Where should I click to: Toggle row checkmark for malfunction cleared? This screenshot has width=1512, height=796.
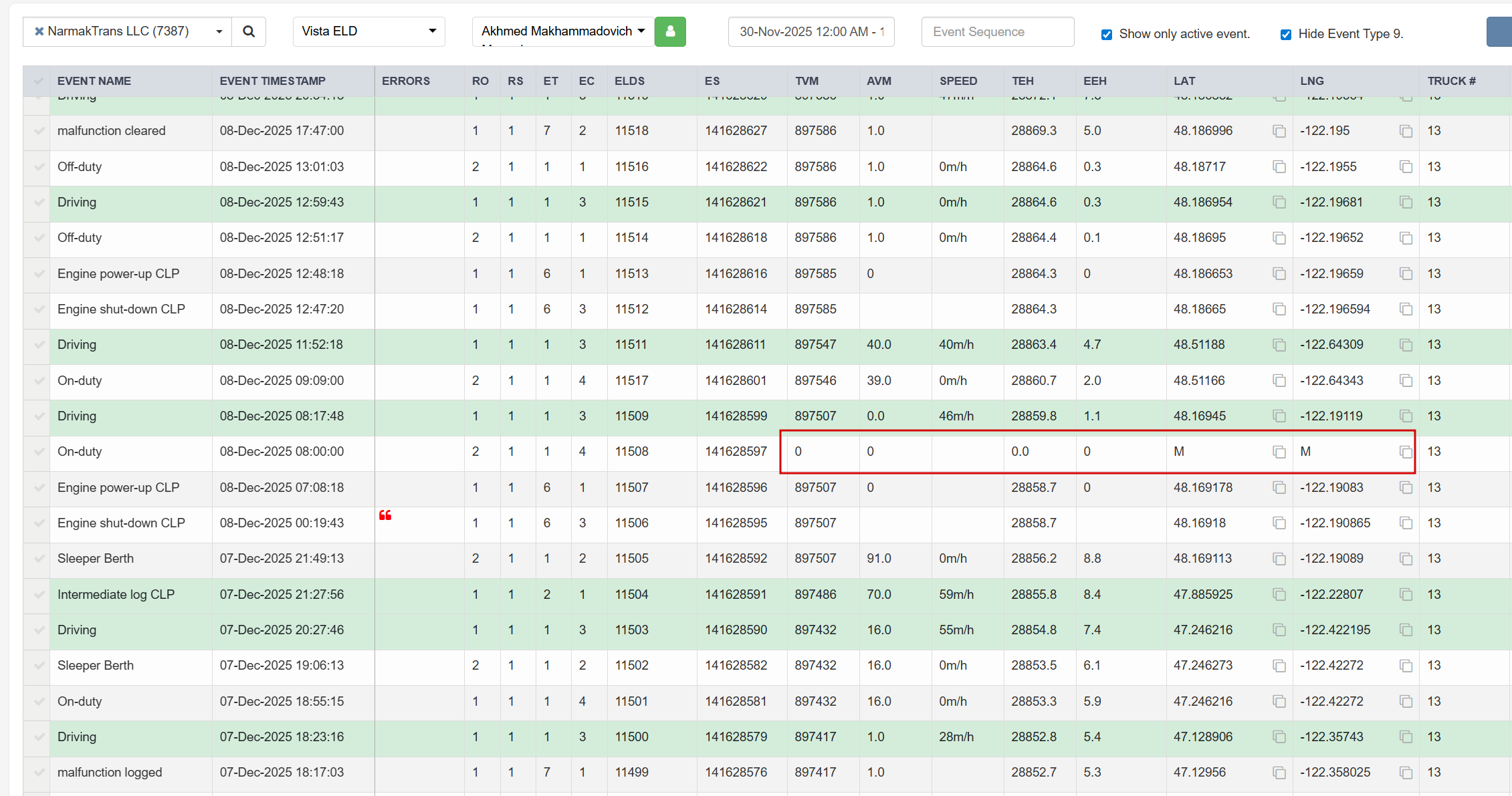click(x=39, y=131)
